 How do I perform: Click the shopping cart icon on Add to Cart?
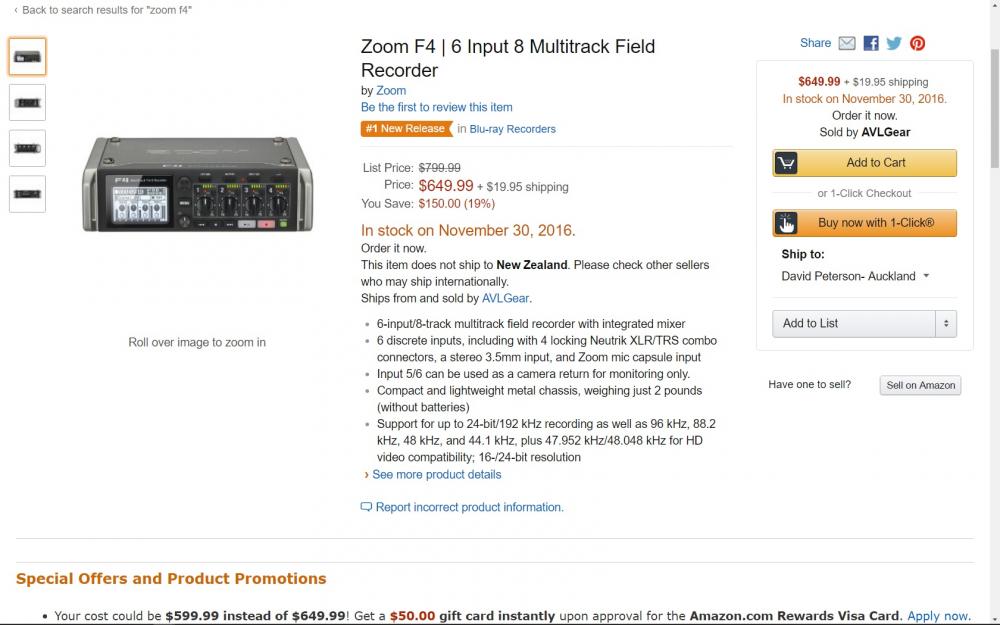click(787, 163)
